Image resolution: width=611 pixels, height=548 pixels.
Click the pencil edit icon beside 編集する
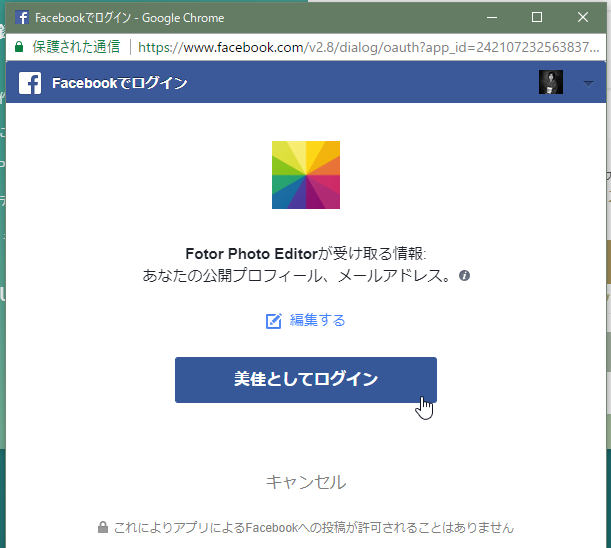[x=274, y=321]
